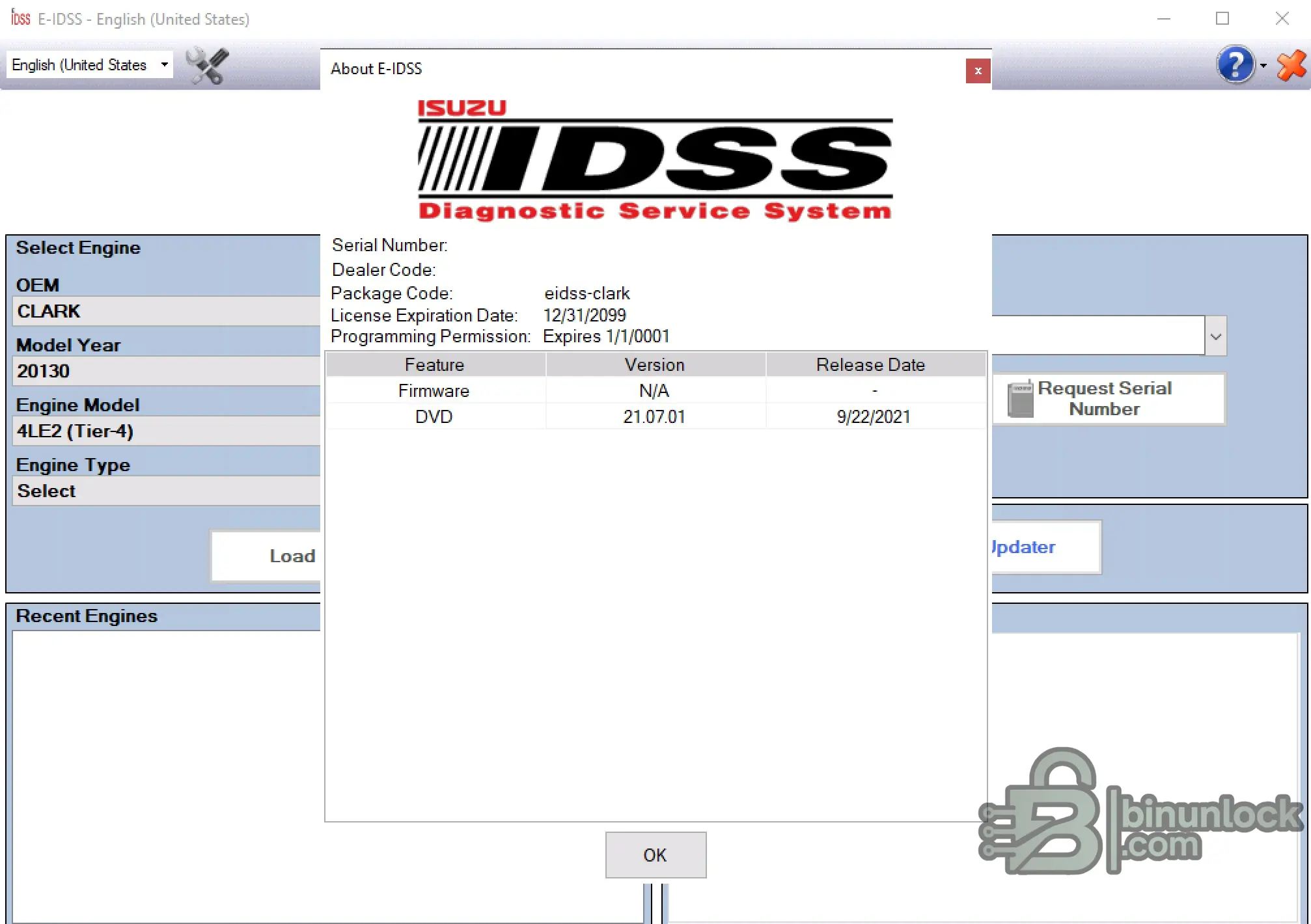Expand the combo box above Request Serial Number
Screen dimensions: 1311x924
pos(1215,336)
